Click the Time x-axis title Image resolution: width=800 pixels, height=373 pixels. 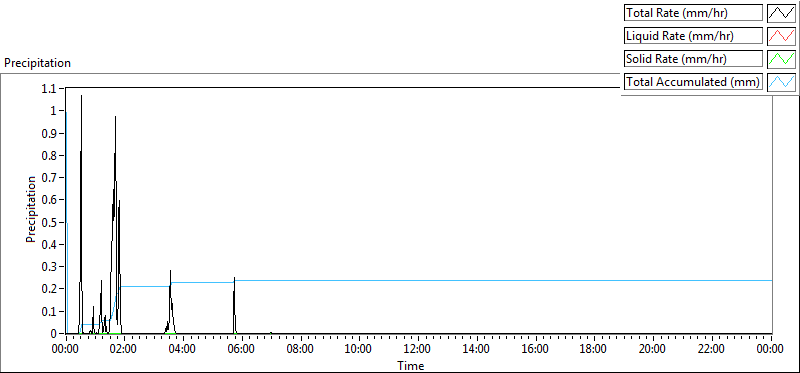[411, 365]
